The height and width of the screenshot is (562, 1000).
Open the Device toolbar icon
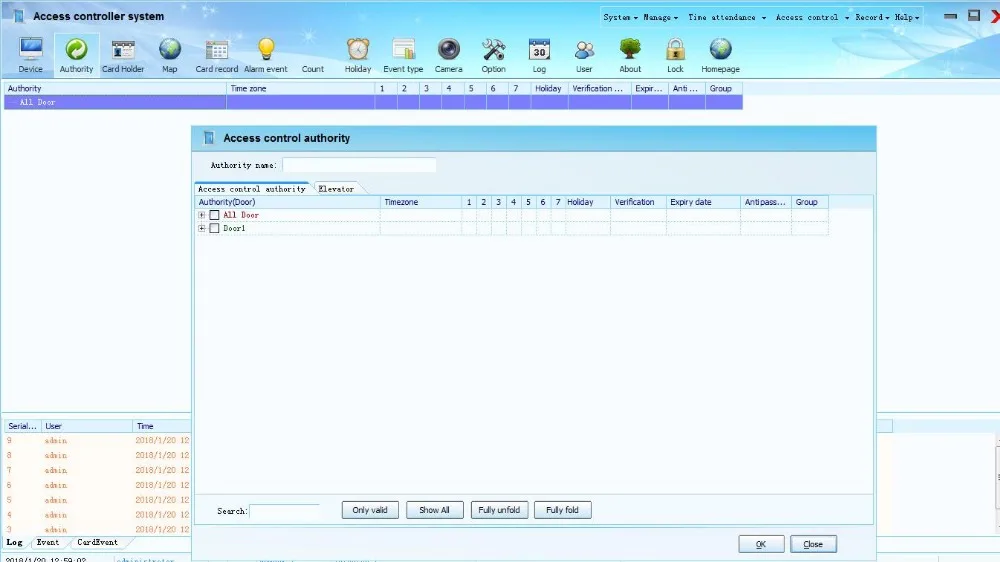(x=30, y=55)
